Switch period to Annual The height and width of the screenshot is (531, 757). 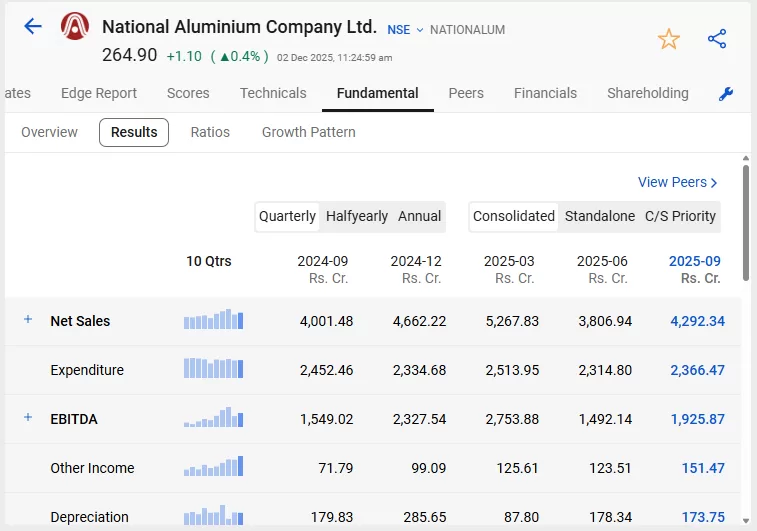pos(420,216)
